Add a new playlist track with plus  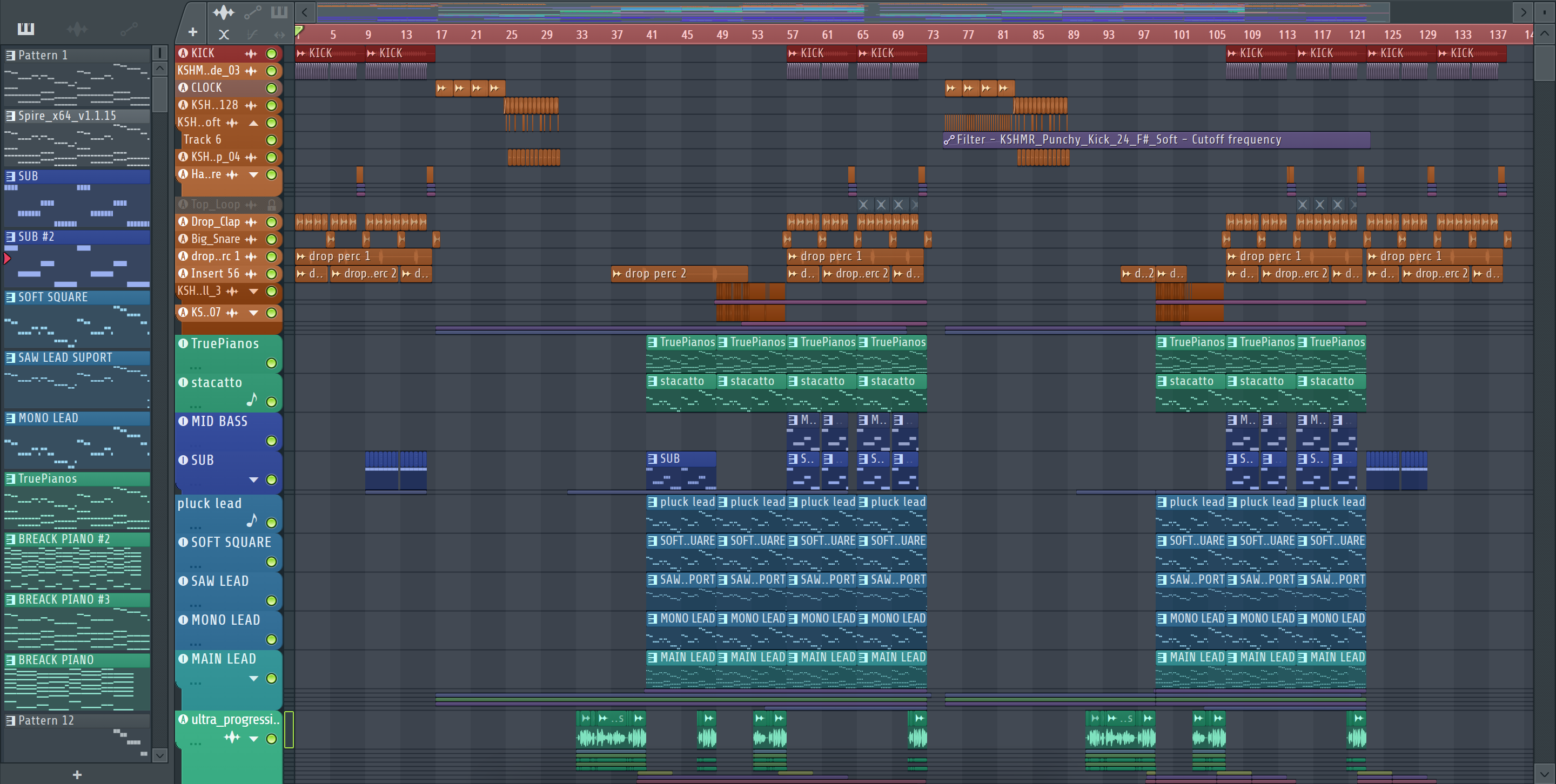193,32
